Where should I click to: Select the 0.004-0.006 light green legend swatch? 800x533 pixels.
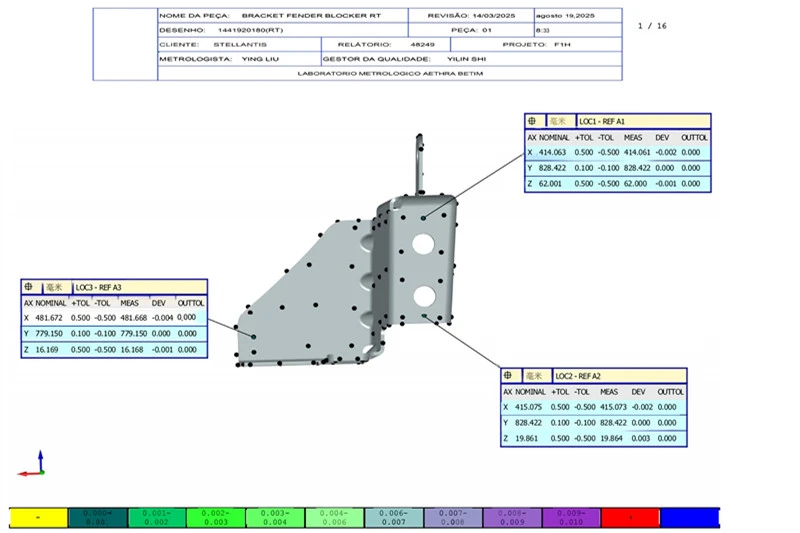335,518
